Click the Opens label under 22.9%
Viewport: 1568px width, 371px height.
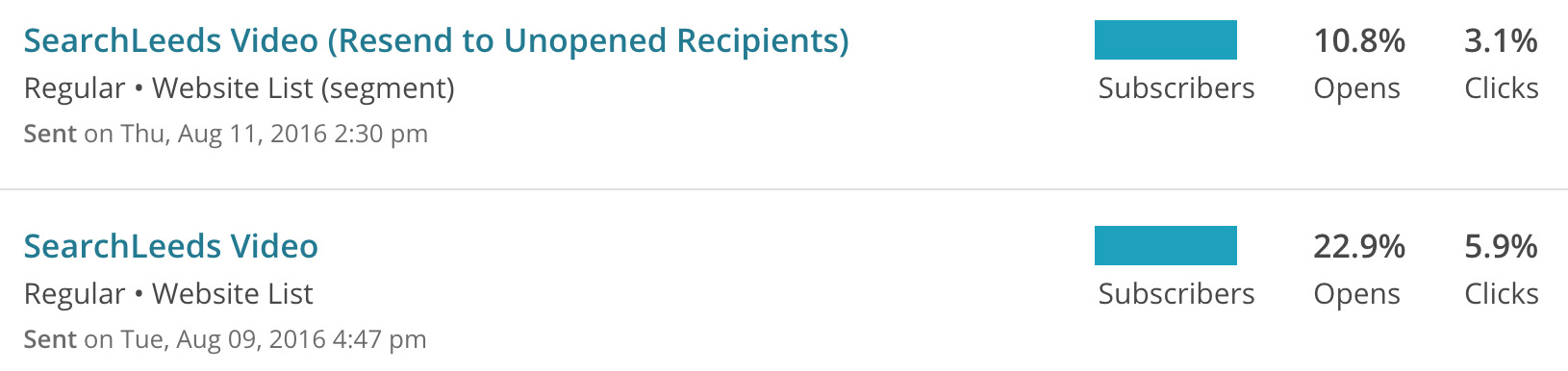1356,294
